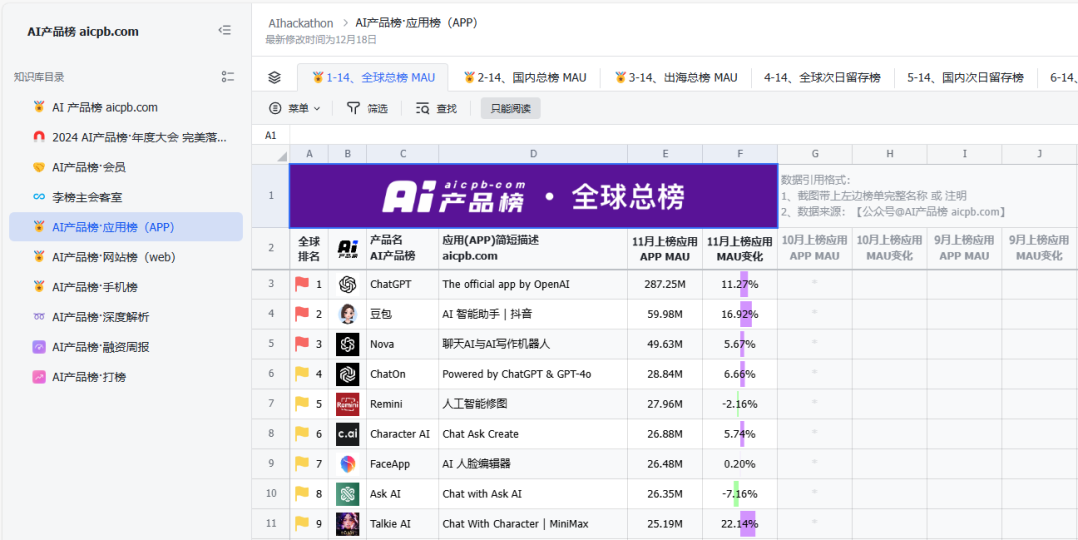Image resolution: width=1078 pixels, height=540 pixels.
Task: Switch to the 3-14、出海总榜 MAU tab
Action: pyautogui.click(x=676, y=78)
